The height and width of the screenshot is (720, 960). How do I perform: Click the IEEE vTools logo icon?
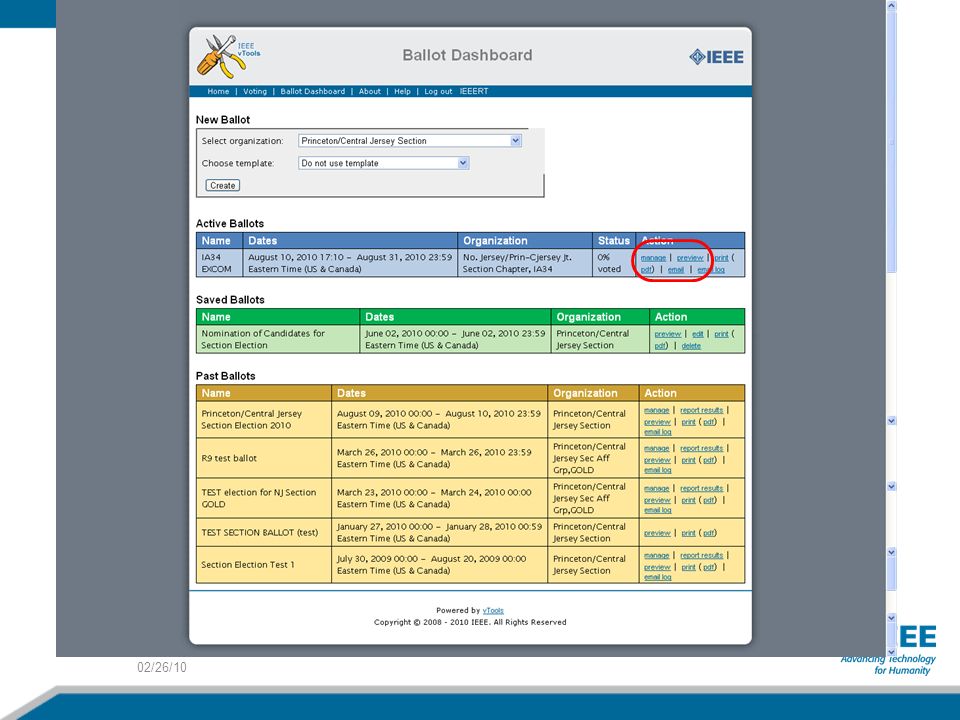pos(228,56)
